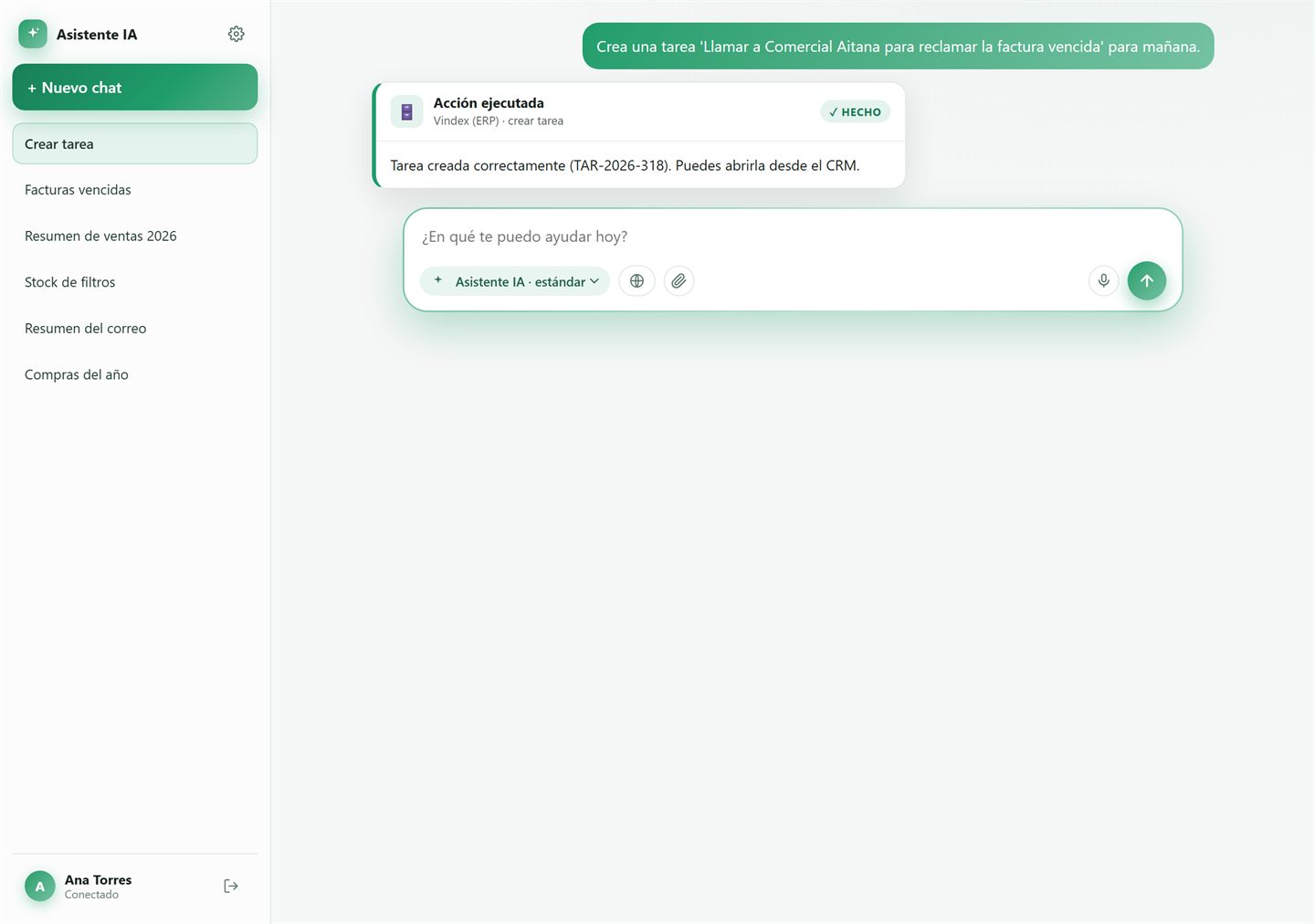Open the Resumen del correo conversation
Screen dimensions: 1315x924
coord(135,328)
